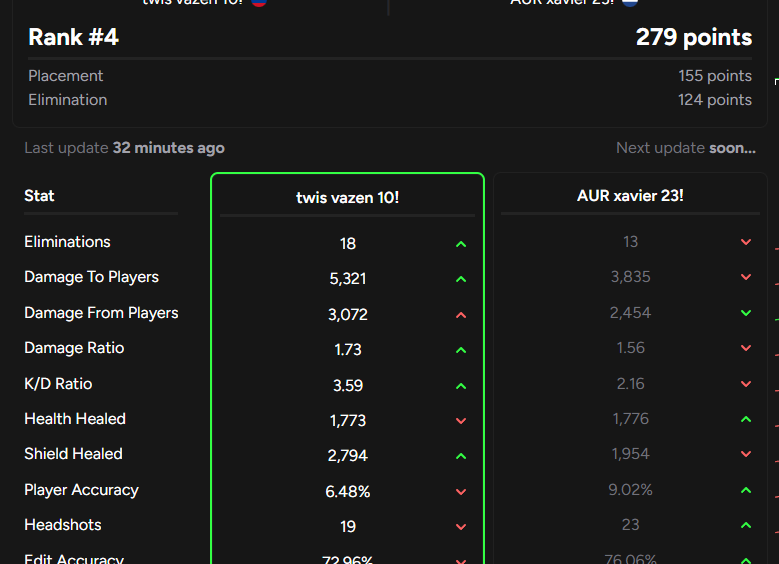Click twis vazen's 5,321 damage value

click(347, 279)
